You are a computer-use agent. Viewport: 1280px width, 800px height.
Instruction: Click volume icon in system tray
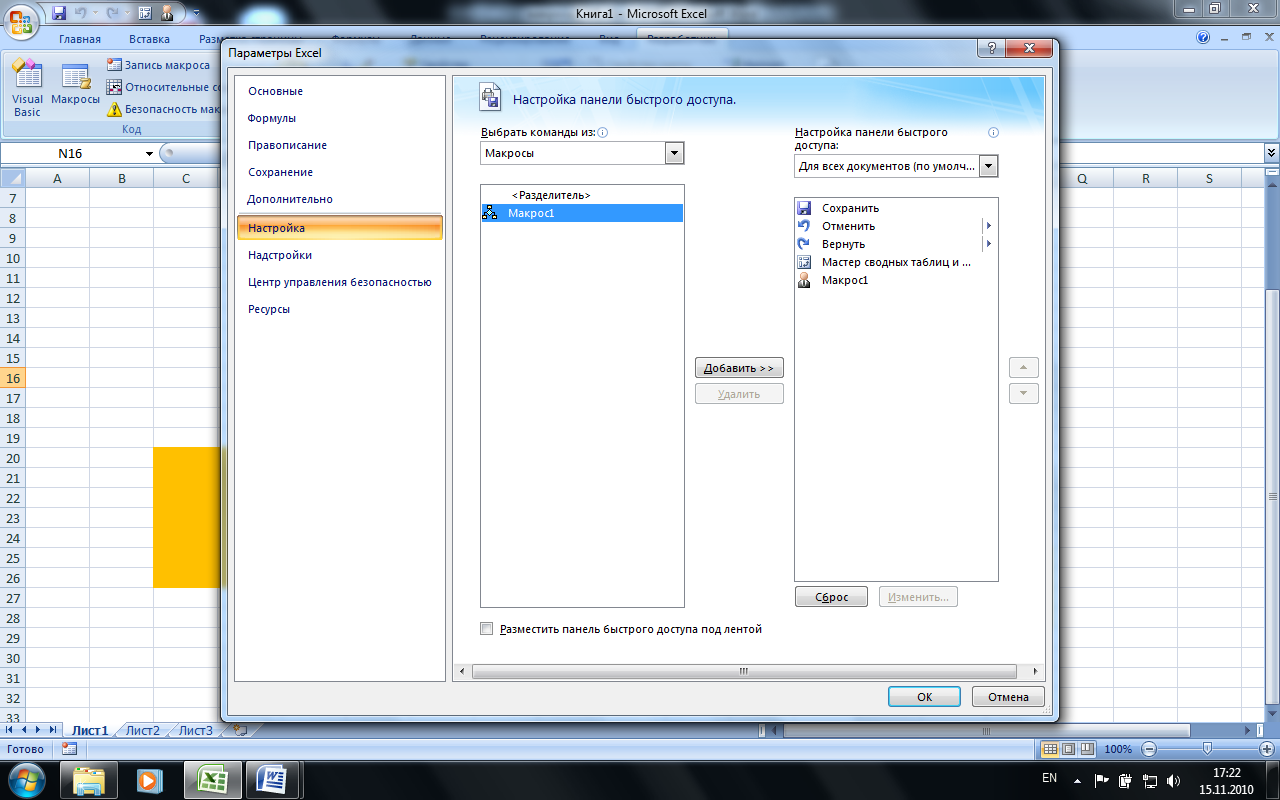(1173, 779)
